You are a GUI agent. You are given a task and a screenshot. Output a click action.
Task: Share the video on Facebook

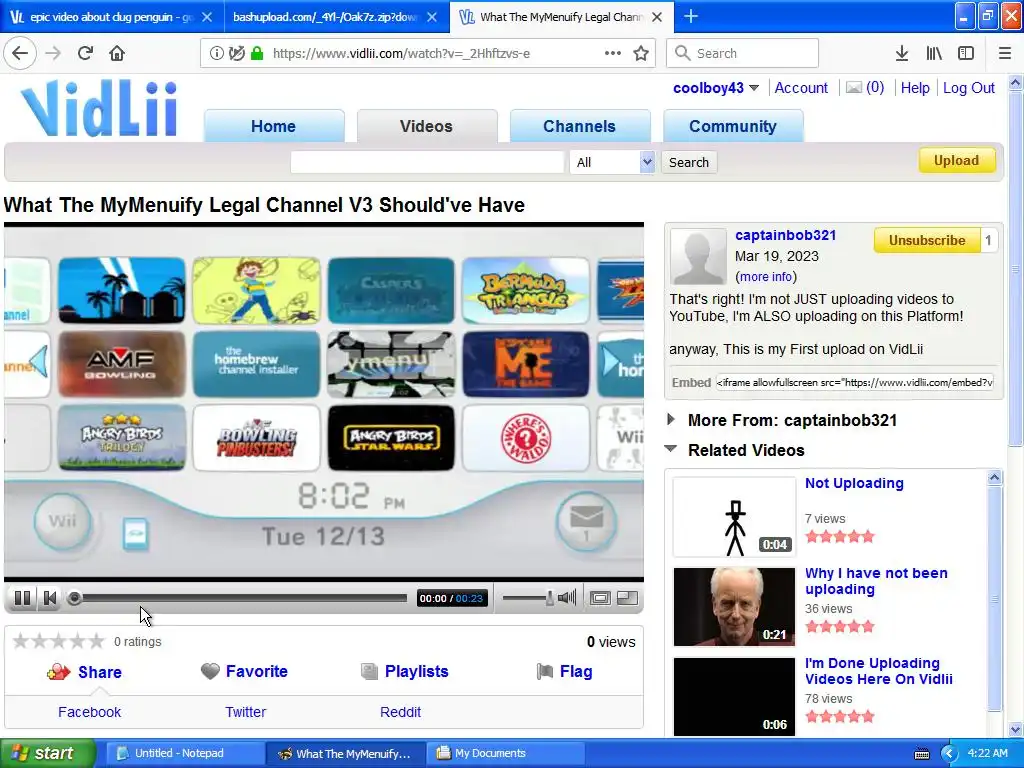coord(89,712)
